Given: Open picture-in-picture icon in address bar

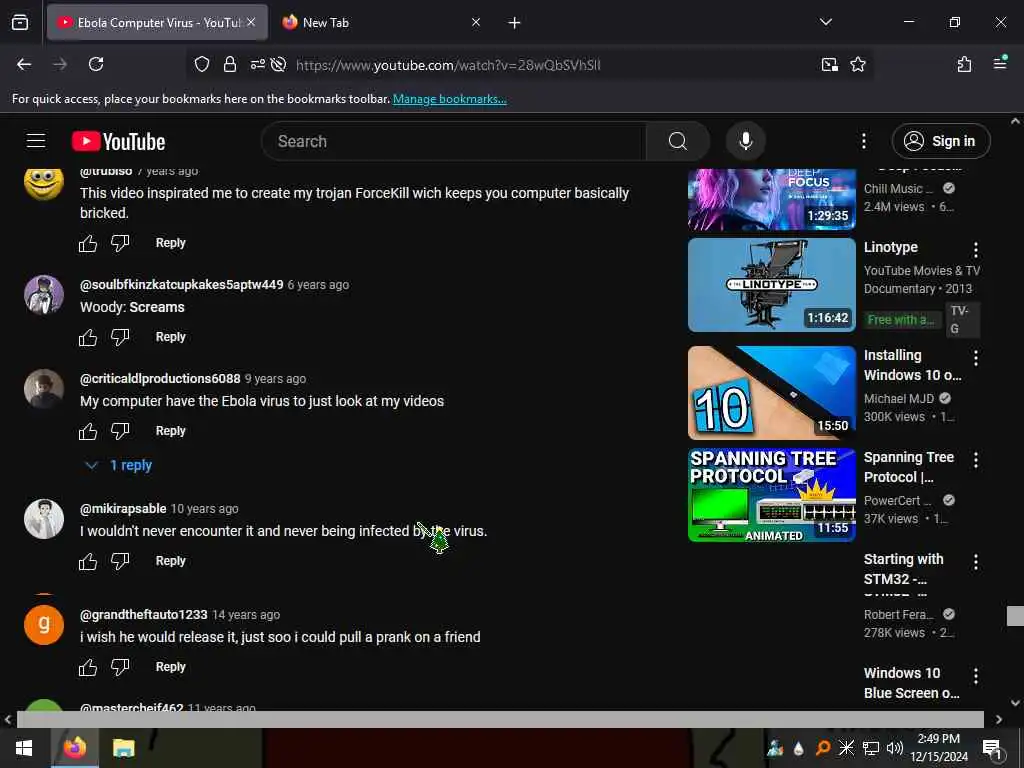Looking at the screenshot, I should [829, 64].
